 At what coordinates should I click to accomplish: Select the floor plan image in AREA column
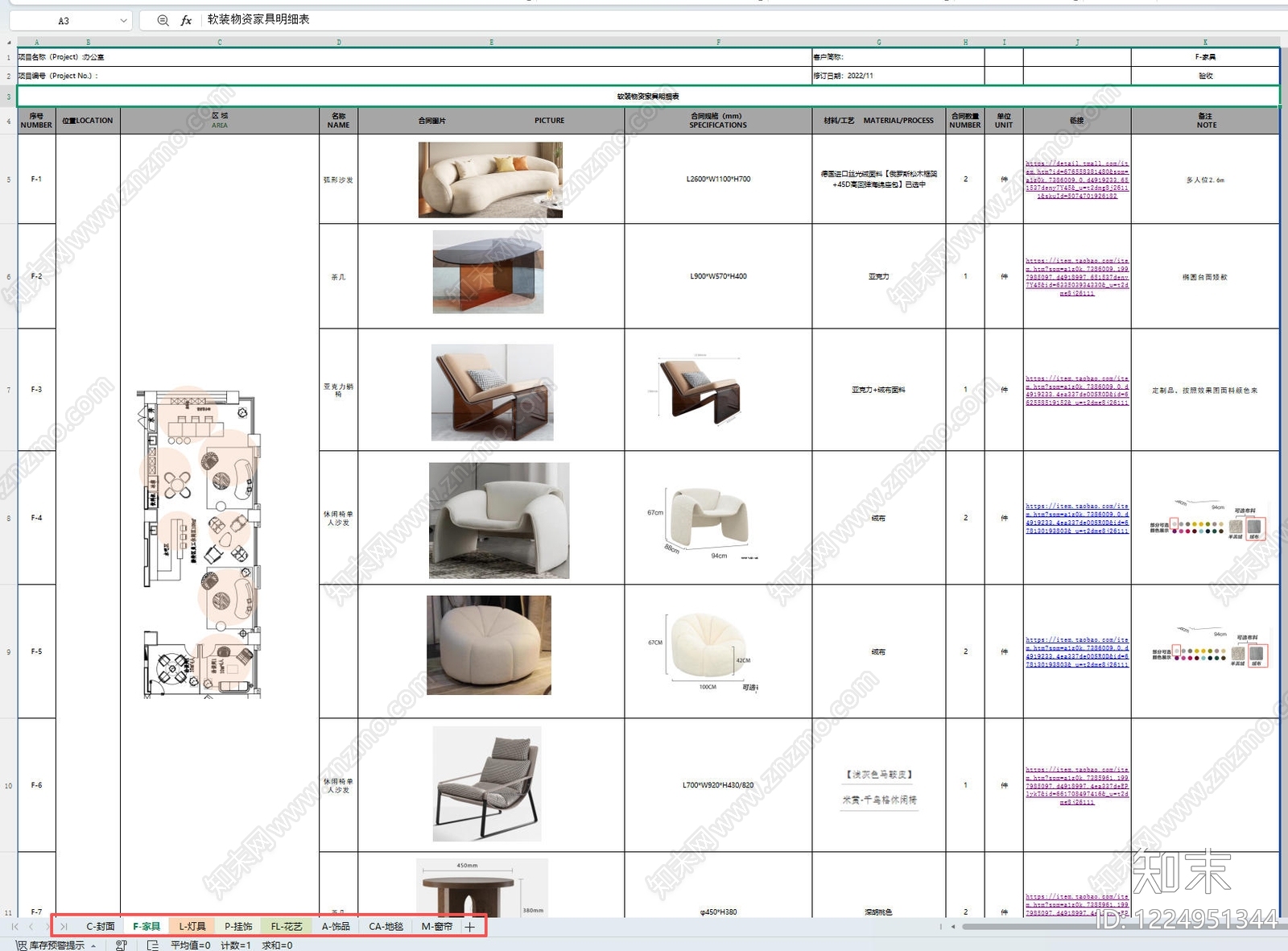(199, 544)
